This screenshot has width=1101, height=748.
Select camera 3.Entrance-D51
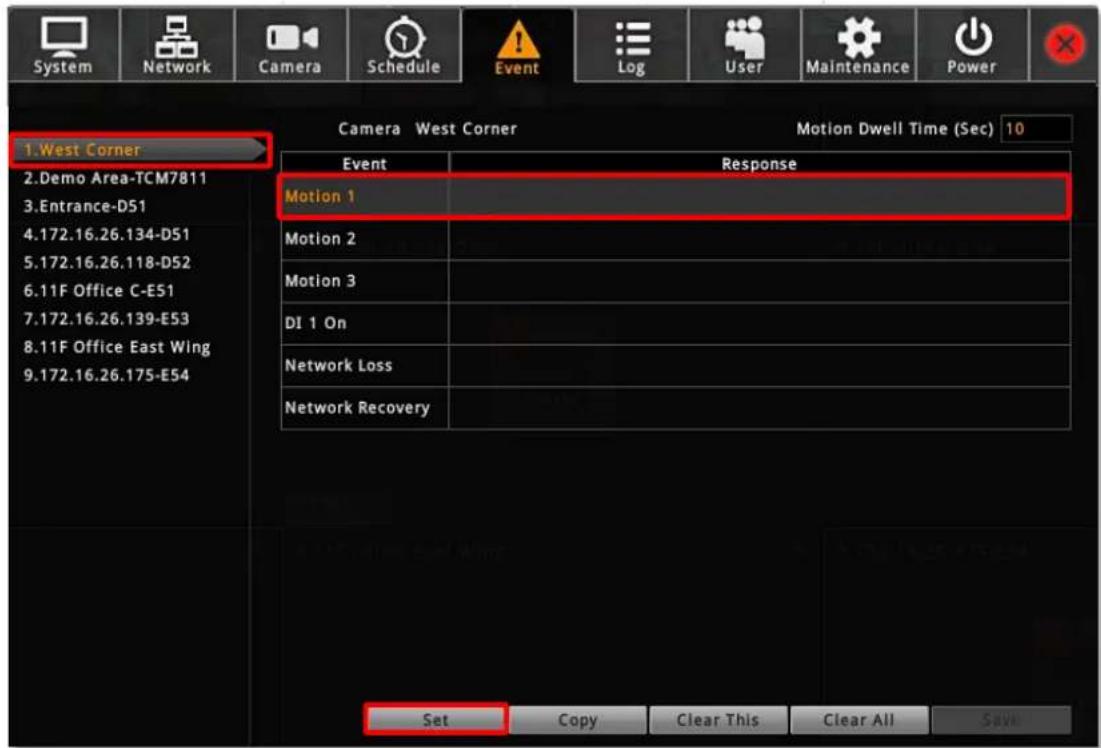85,206
